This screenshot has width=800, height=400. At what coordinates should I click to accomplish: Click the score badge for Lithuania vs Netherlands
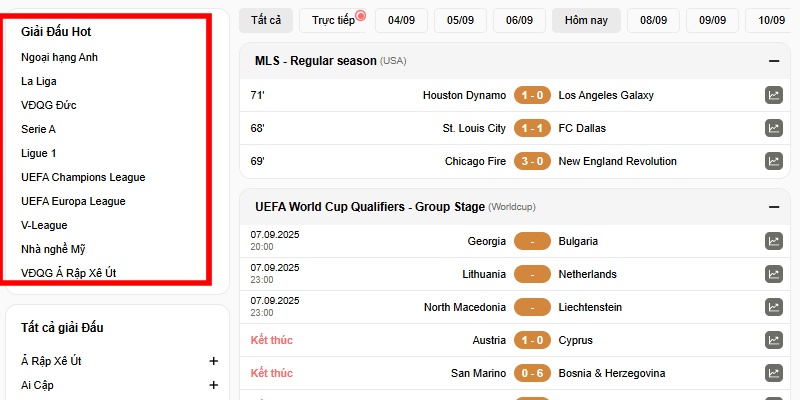[532, 274]
